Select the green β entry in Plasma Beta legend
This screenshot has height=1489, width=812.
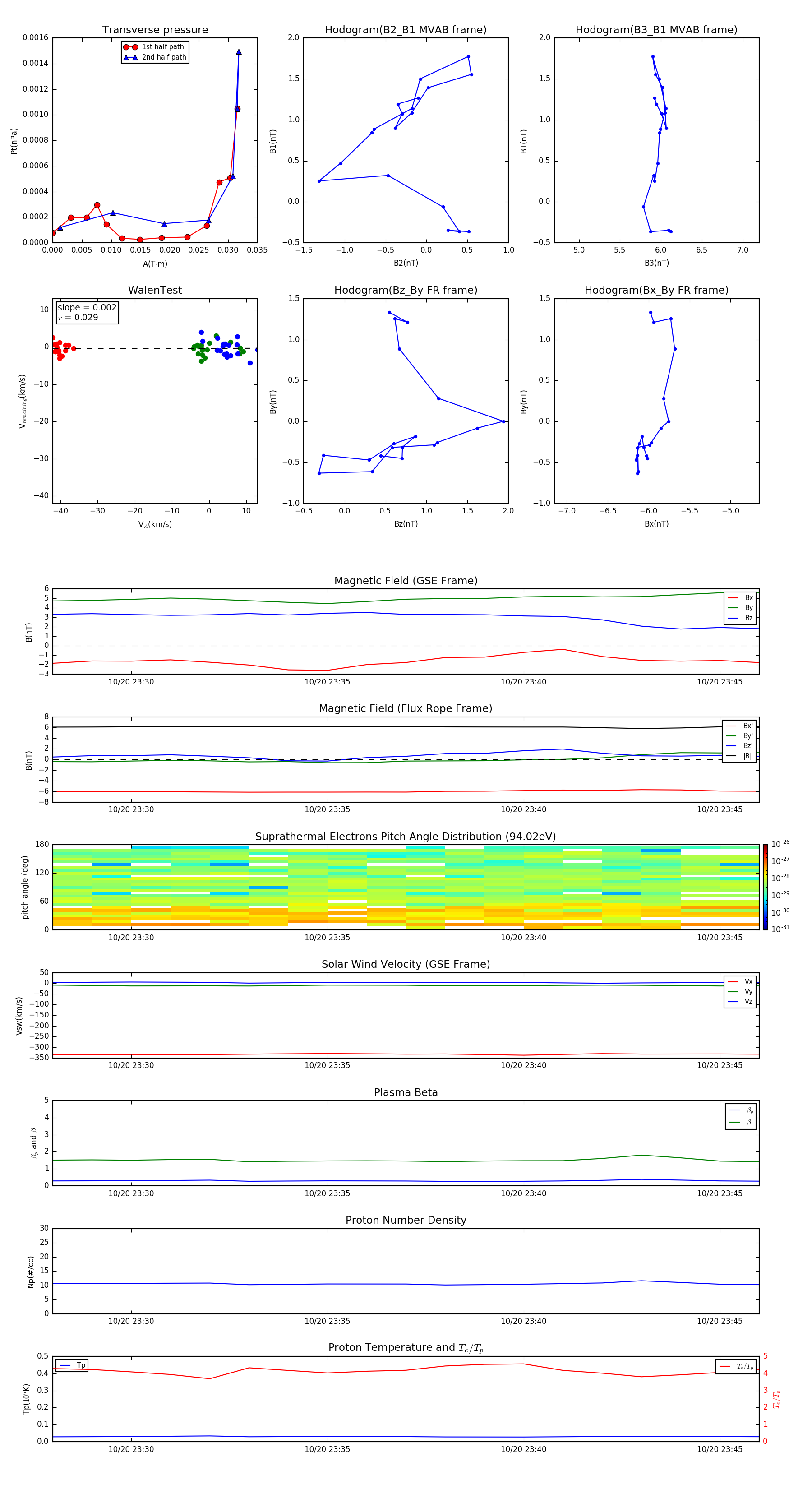click(x=741, y=1123)
